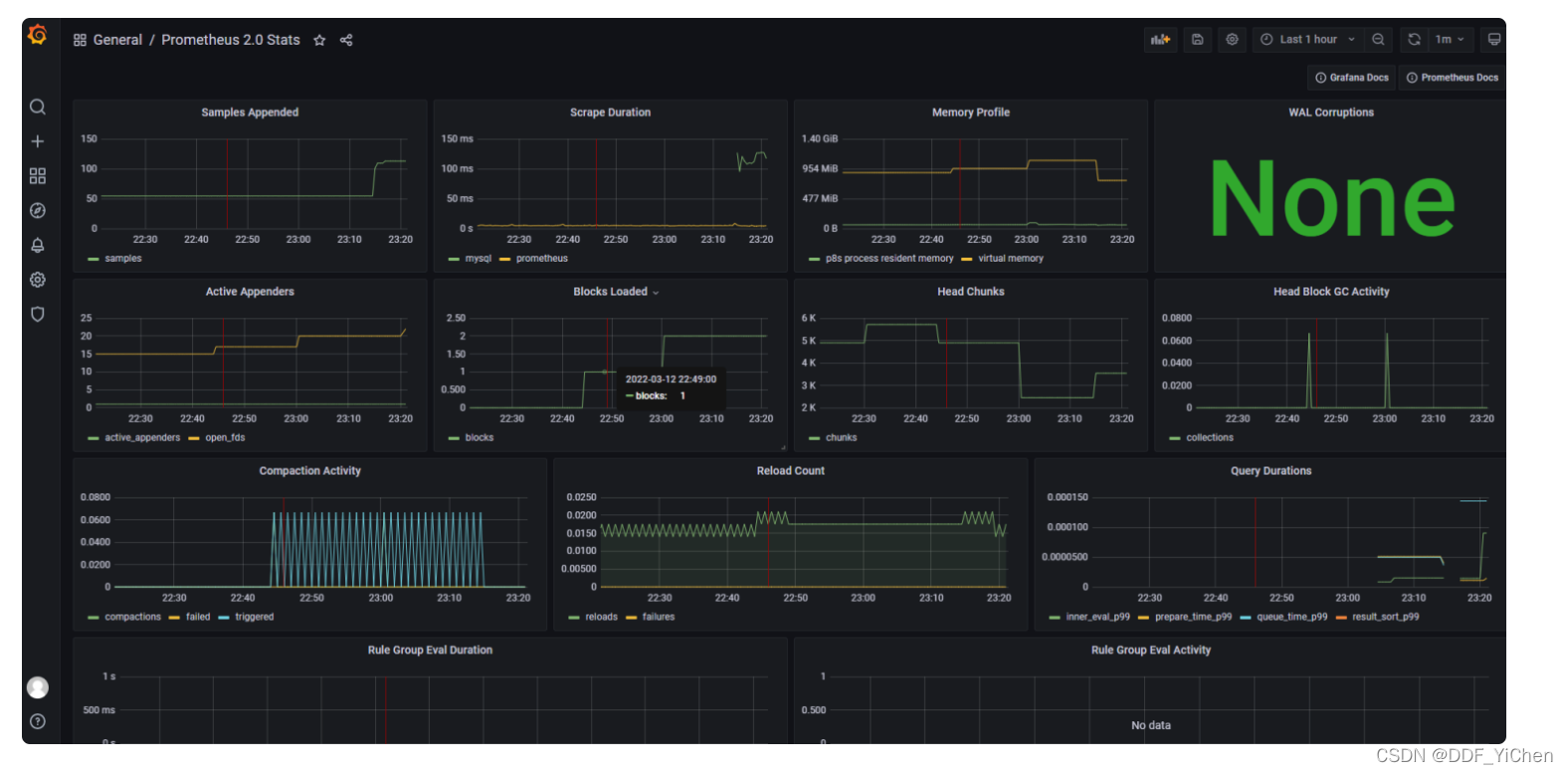The width and height of the screenshot is (1568, 774).
Task: Open the Memory Profile panel title menu
Action: [x=970, y=112]
